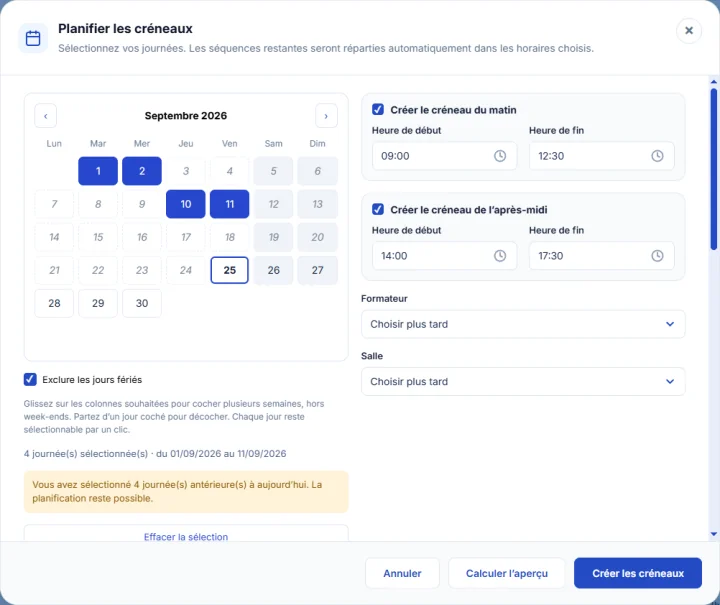The height and width of the screenshot is (605, 720).
Task: Select September 29 in the calendar
Action: point(98,303)
